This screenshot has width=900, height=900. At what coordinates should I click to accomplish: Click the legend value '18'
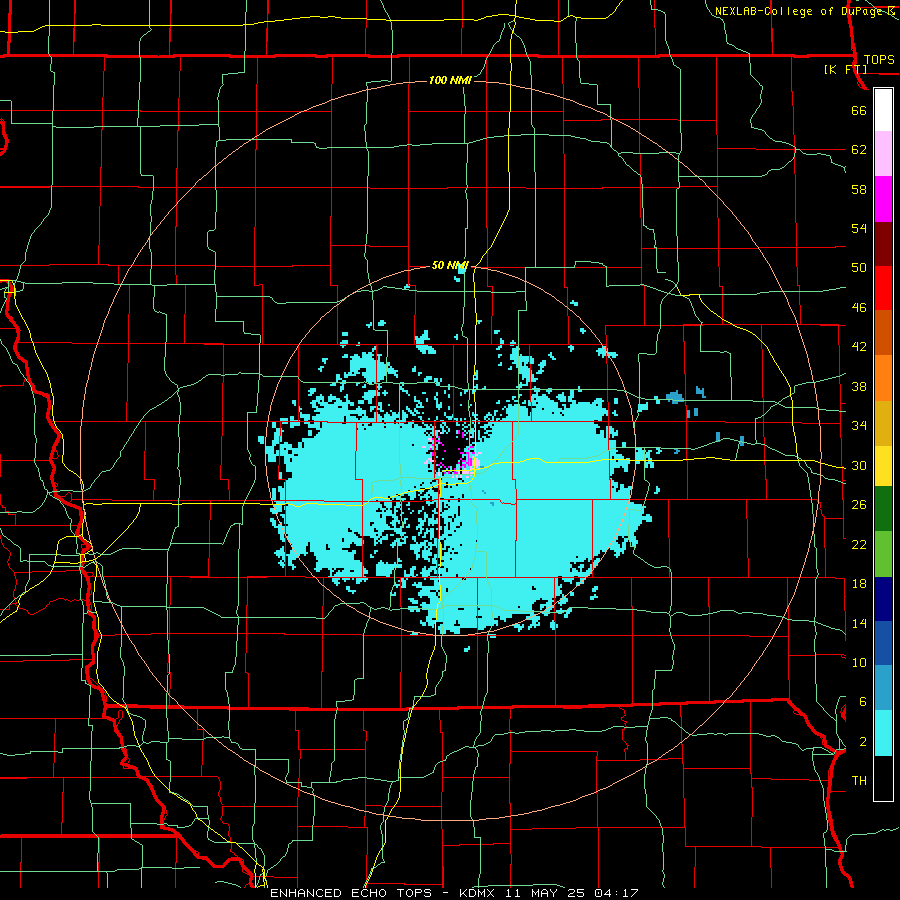point(859,584)
